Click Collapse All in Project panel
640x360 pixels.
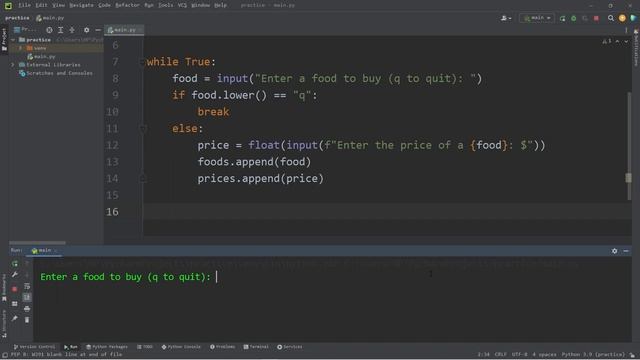coord(72,30)
